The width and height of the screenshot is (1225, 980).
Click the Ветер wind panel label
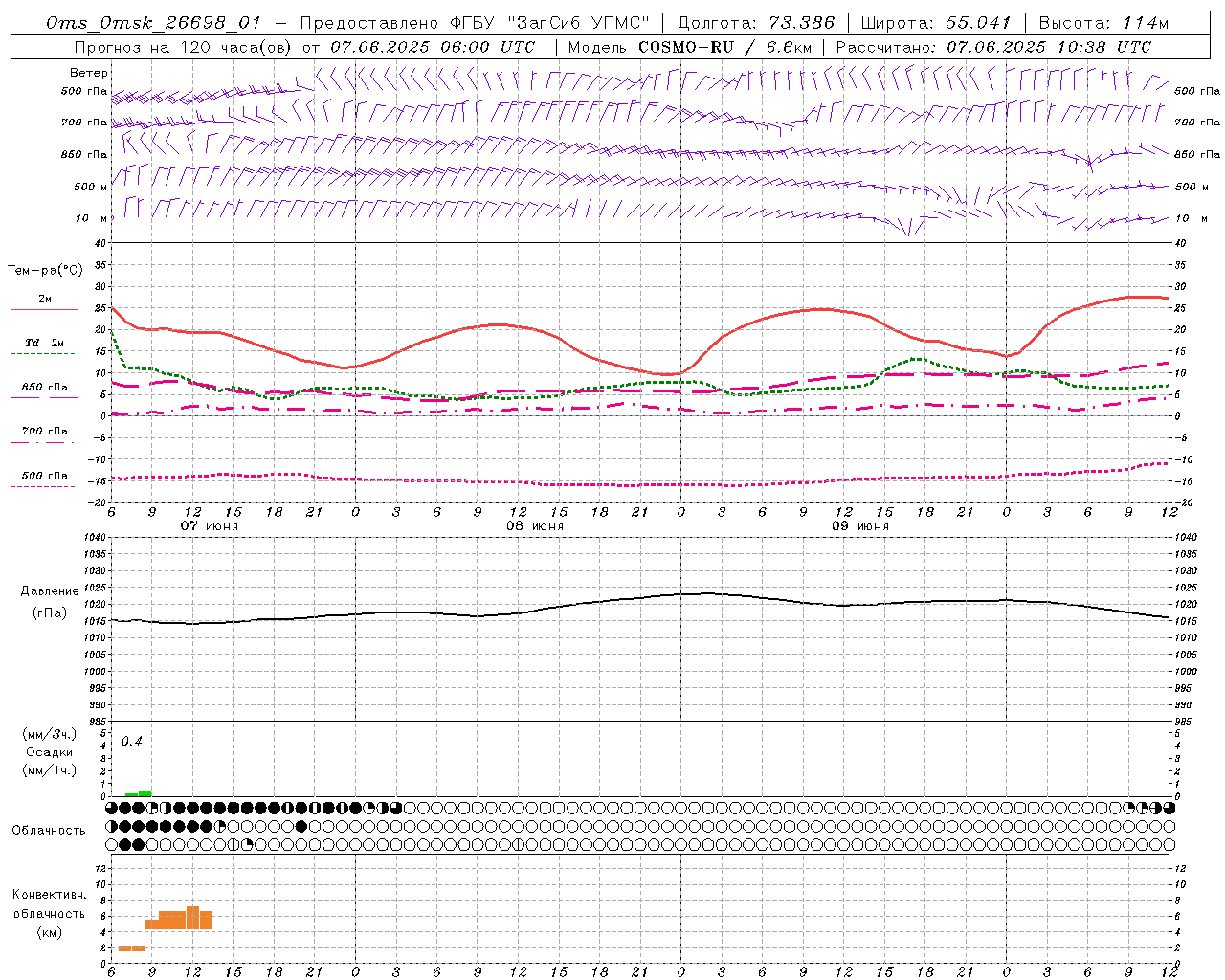[89, 73]
